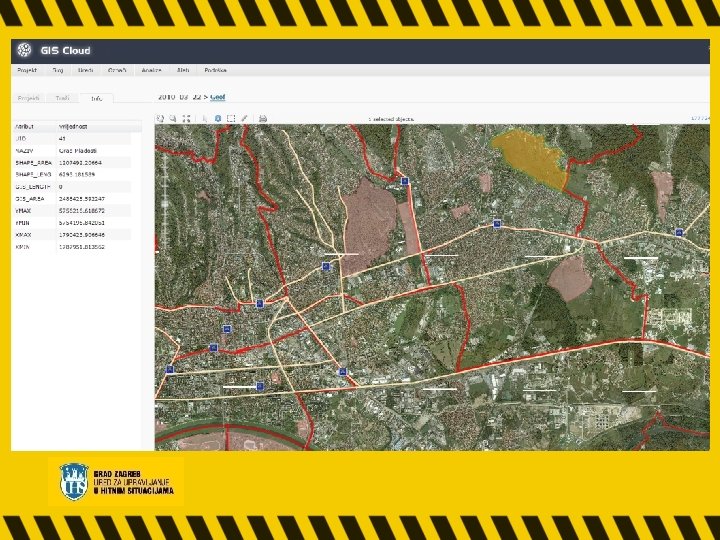Click the GIS Cloud logo icon
The image size is (720, 540).
[24, 50]
